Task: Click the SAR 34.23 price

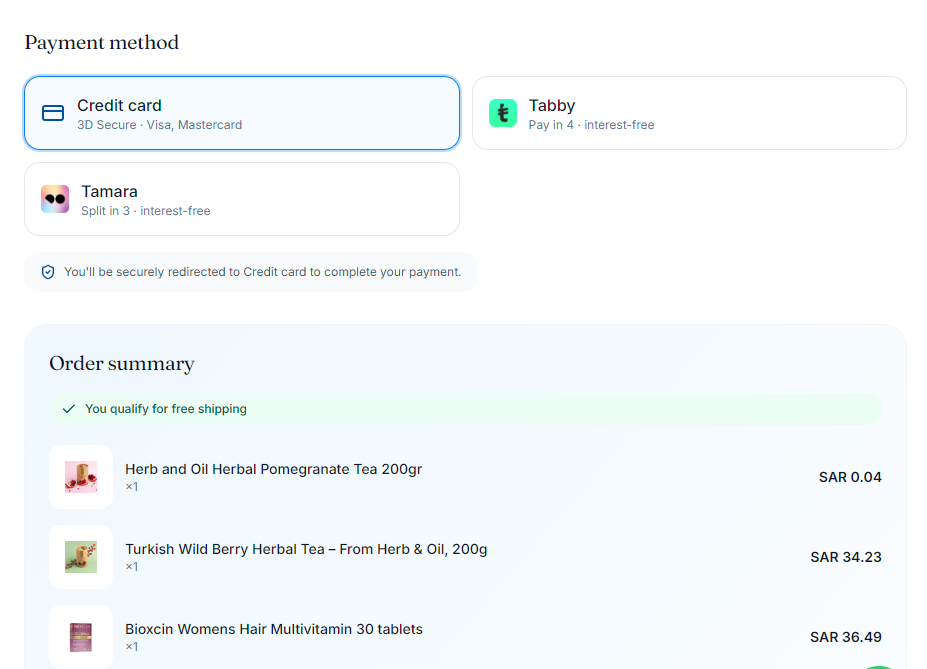Action: click(x=846, y=557)
